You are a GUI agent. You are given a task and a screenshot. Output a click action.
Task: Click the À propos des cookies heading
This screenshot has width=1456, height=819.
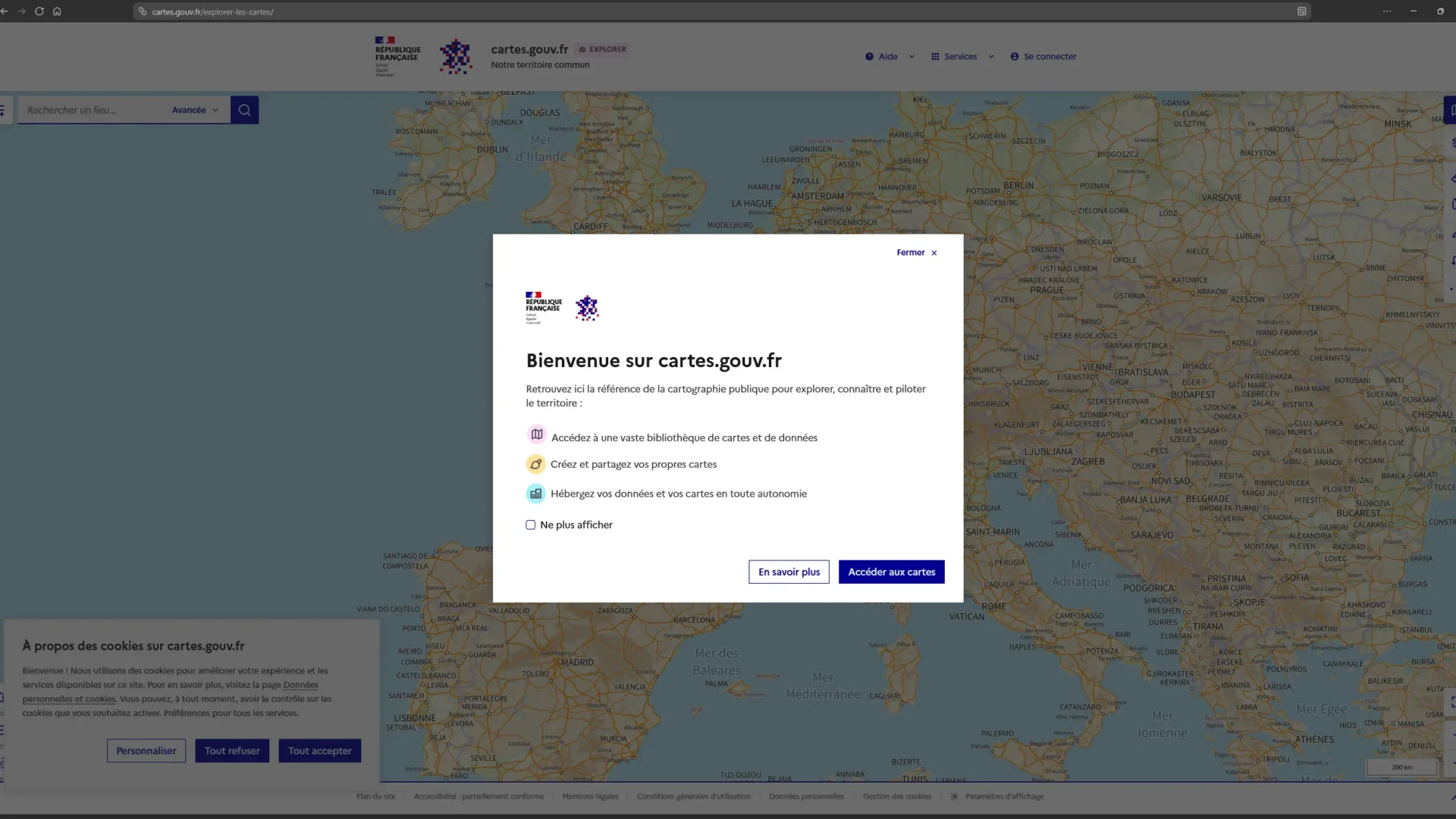133,646
